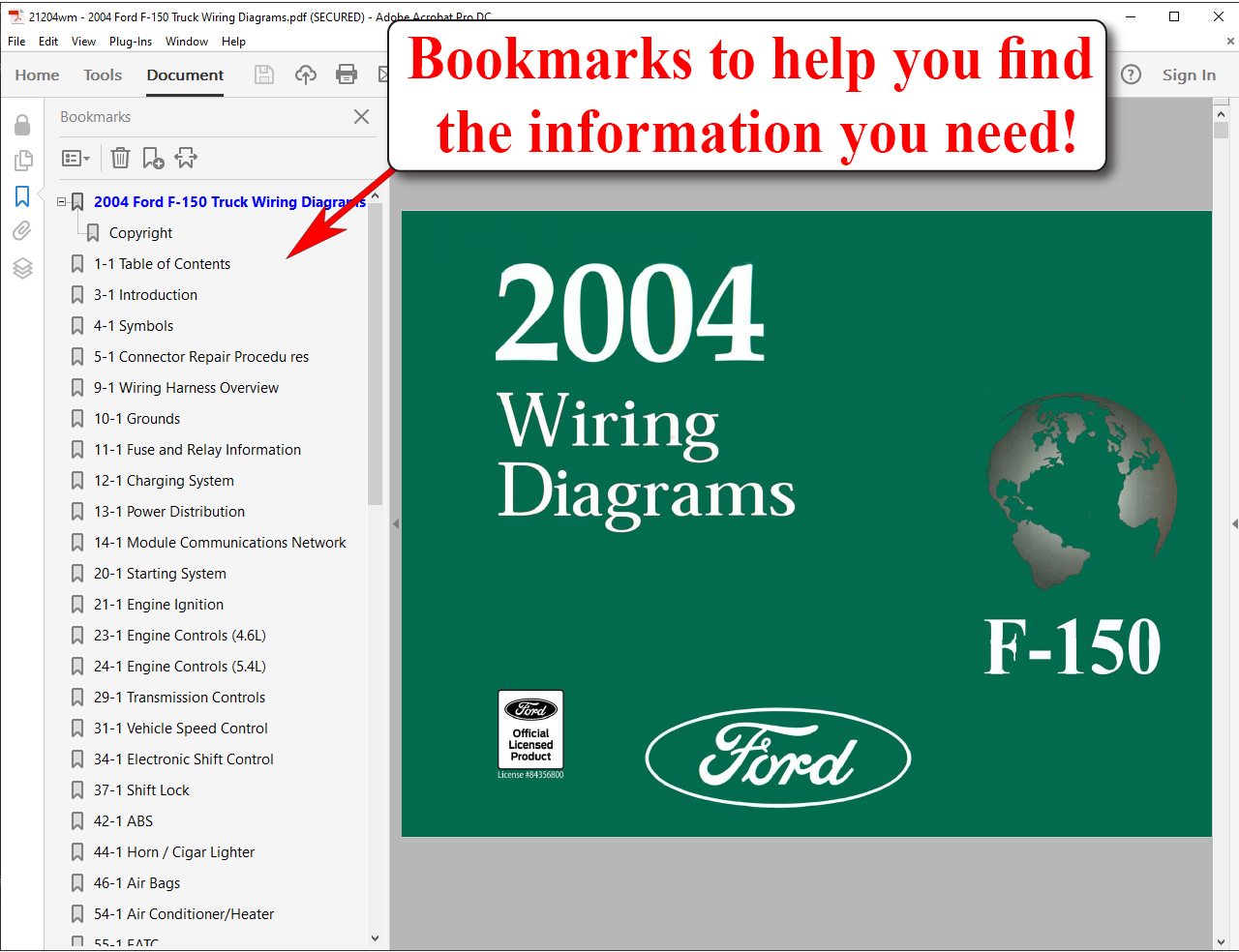The width and height of the screenshot is (1239, 952).
Task: Open 21-1 Engine Ignition bookmark
Action: coord(159,605)
